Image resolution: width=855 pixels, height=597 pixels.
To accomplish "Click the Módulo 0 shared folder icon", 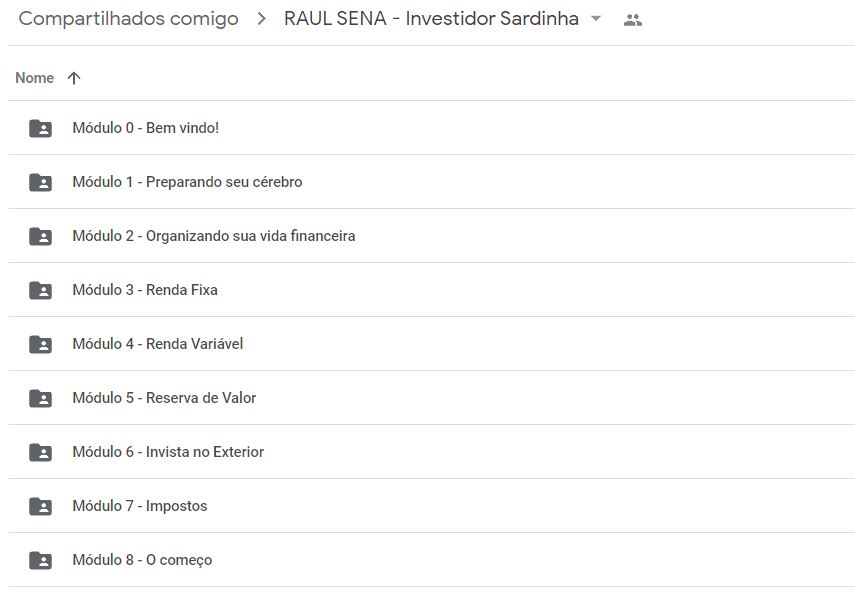I will click(40, 128).
